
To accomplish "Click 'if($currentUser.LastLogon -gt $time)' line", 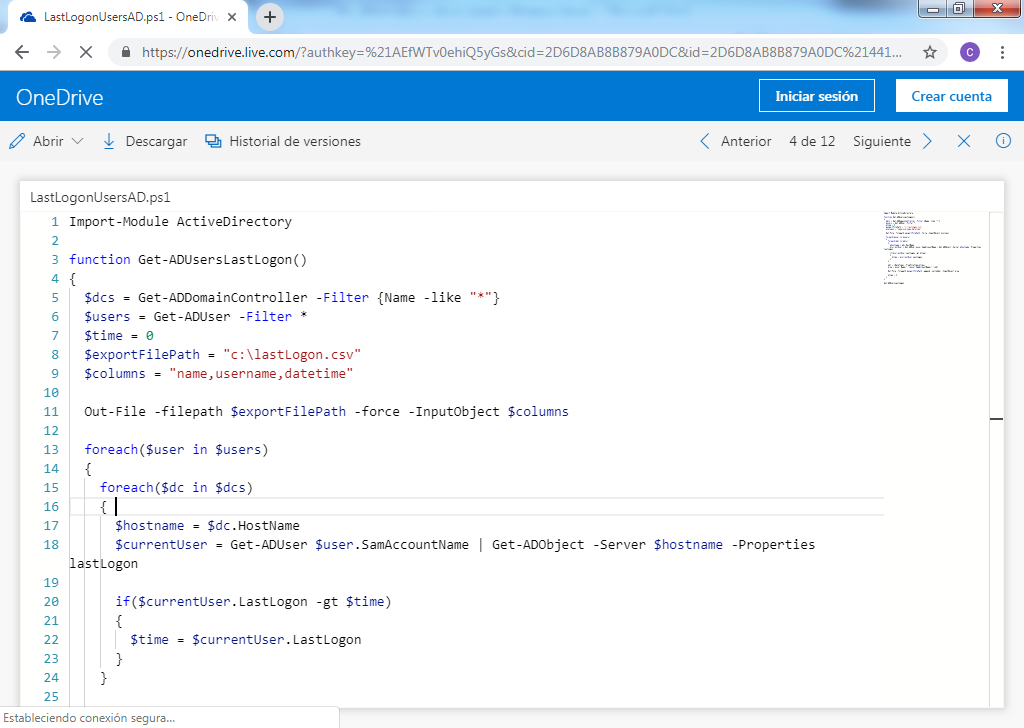I will click(253, 601).
